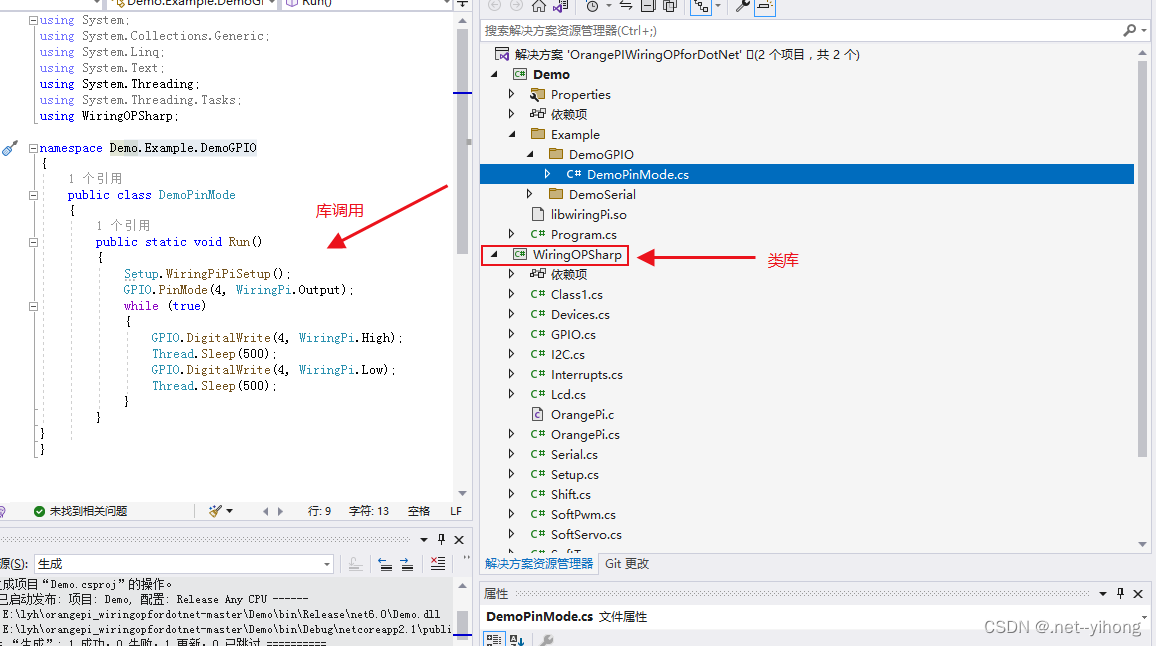Click find message in code icon
The width and height of the screenshot is (1156, 646).
[x=355, y=564]
